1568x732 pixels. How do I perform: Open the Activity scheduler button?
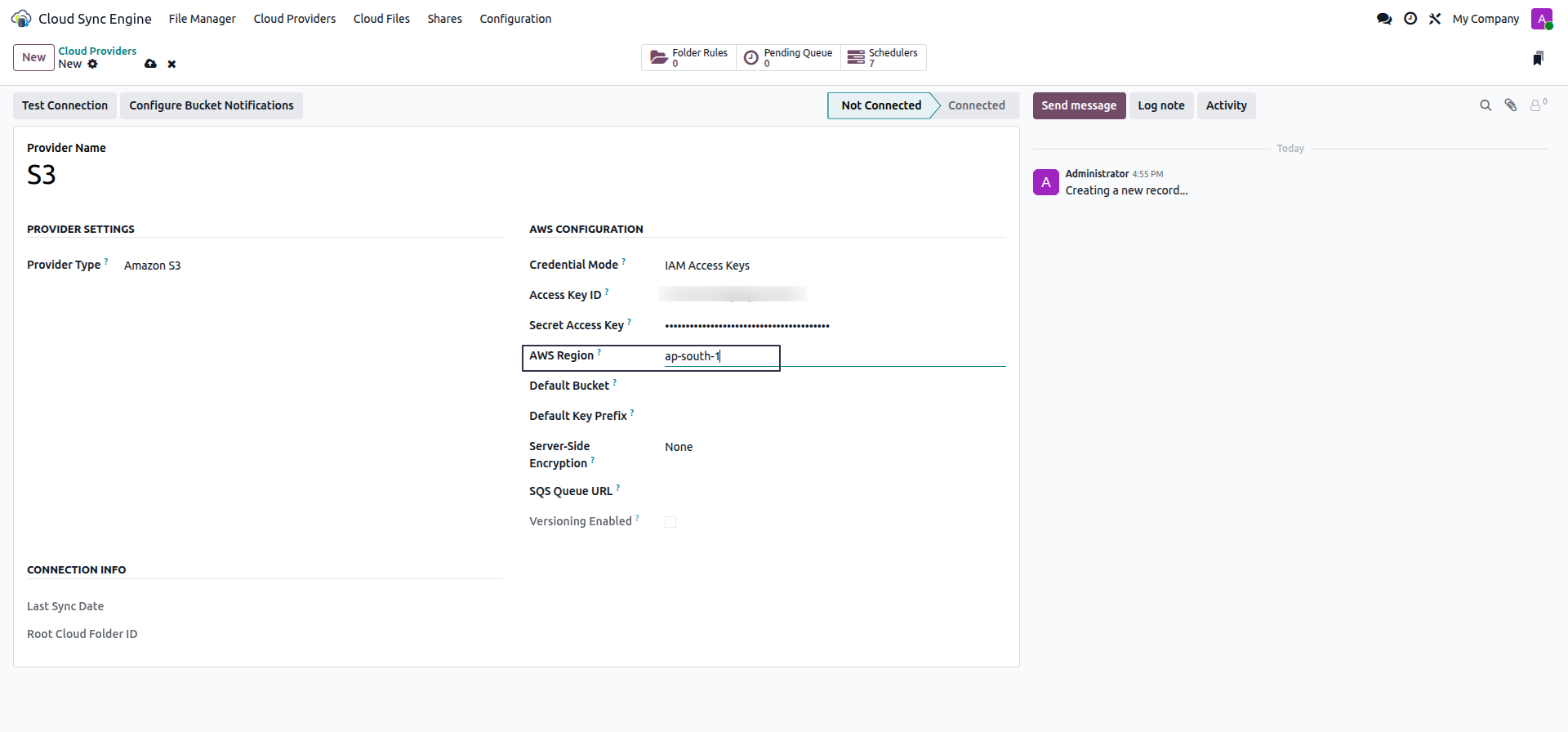[1227, 105]
